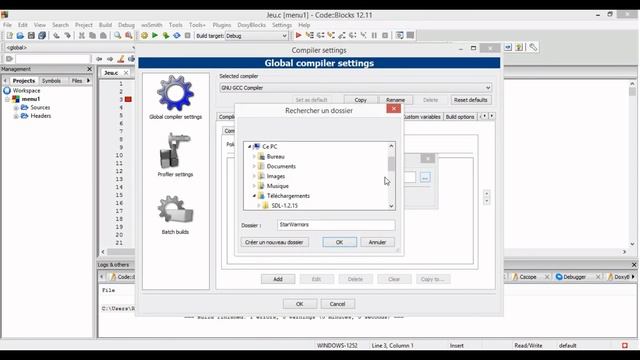Click the red Debug/Continue arrow icon
Image resolution: width=640 pixels, height=360 pixels.
point(298,36)
